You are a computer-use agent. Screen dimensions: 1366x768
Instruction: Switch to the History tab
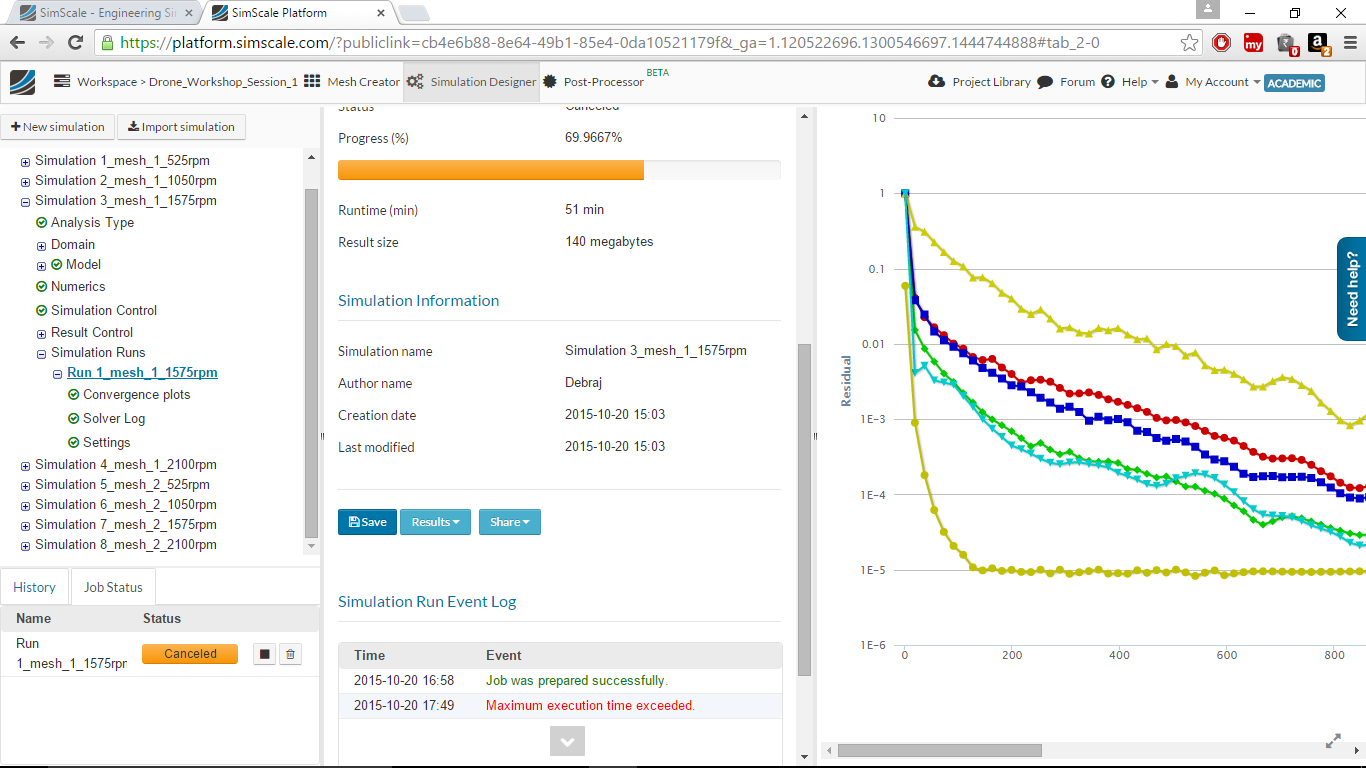click(34, 587)
